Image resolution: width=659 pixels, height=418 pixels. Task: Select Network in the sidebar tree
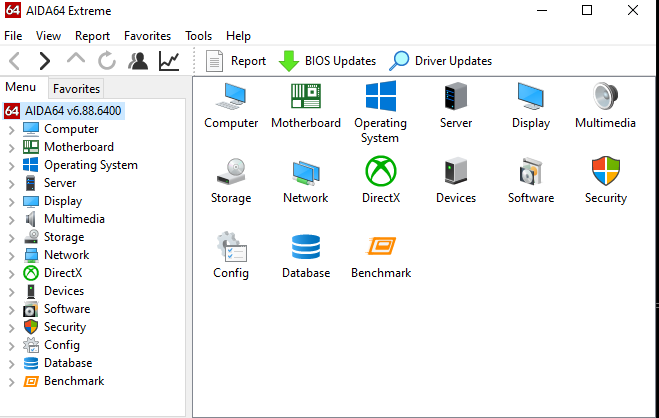(x=66, y=255)
